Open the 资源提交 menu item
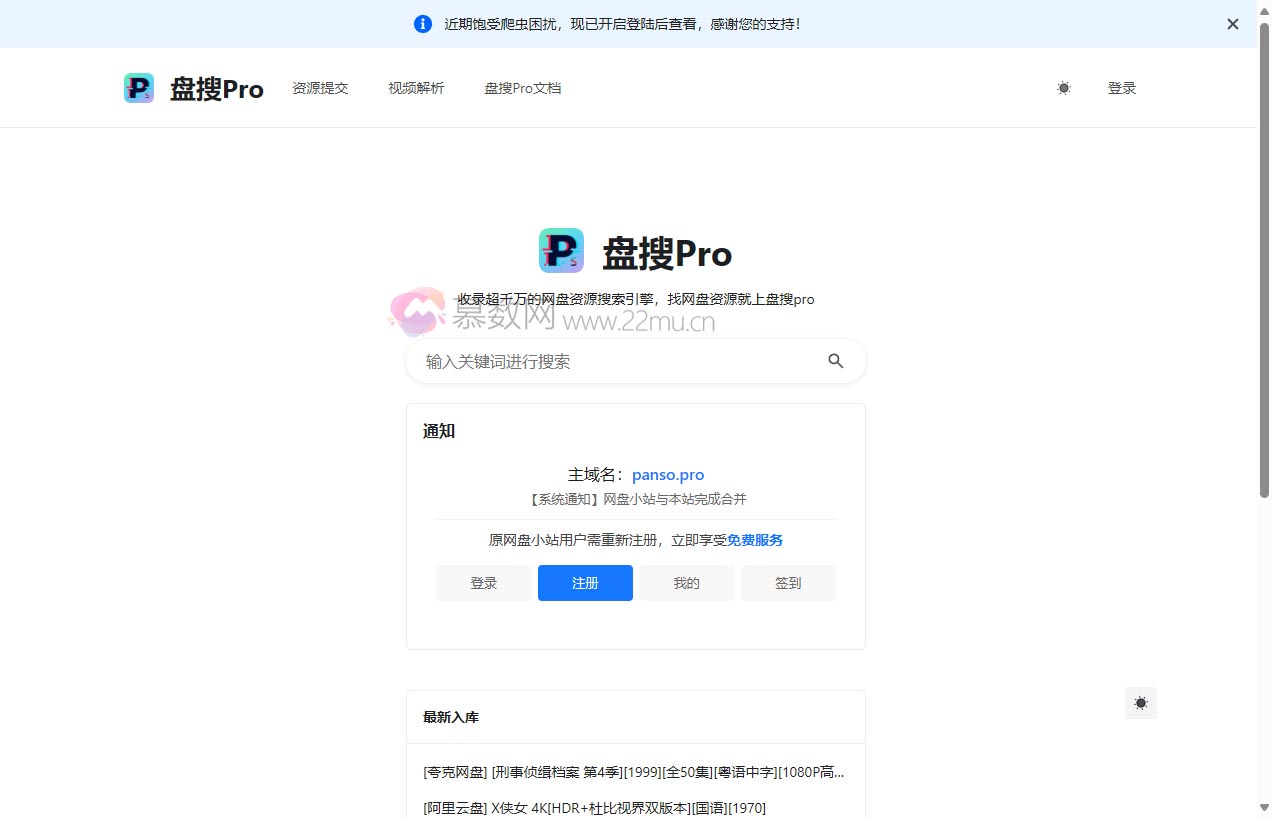1272x819 pixels. pos(320,88)
